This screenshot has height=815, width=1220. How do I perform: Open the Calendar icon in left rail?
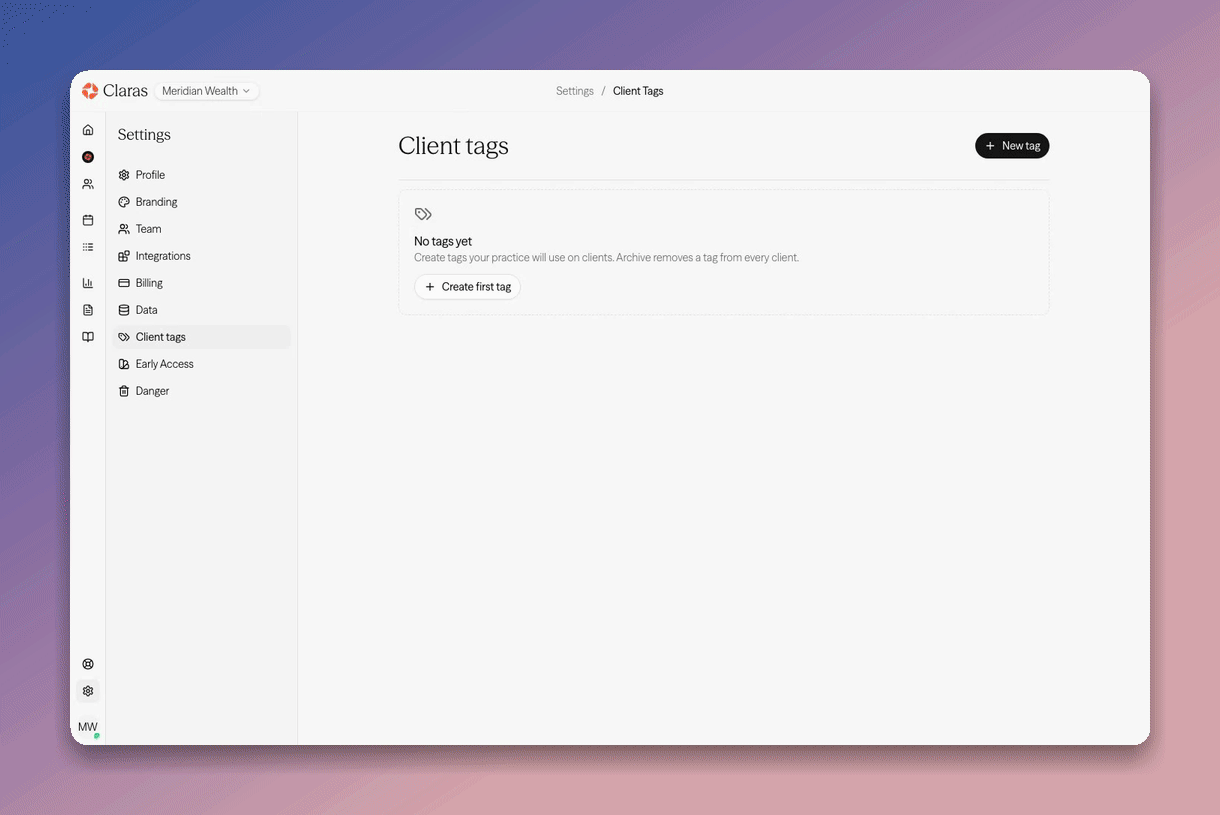[x=88, y=220]
